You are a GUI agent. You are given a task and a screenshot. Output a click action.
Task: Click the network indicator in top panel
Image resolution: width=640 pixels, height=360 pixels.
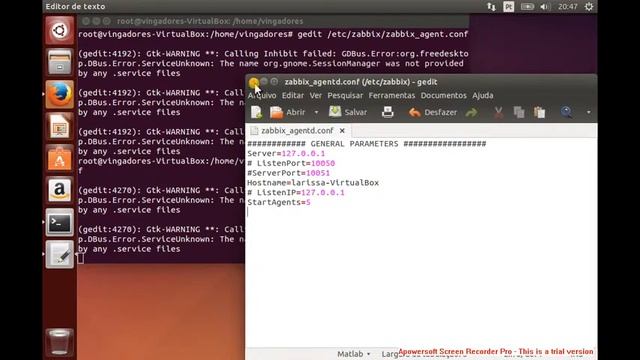click(x=491, y=7)
